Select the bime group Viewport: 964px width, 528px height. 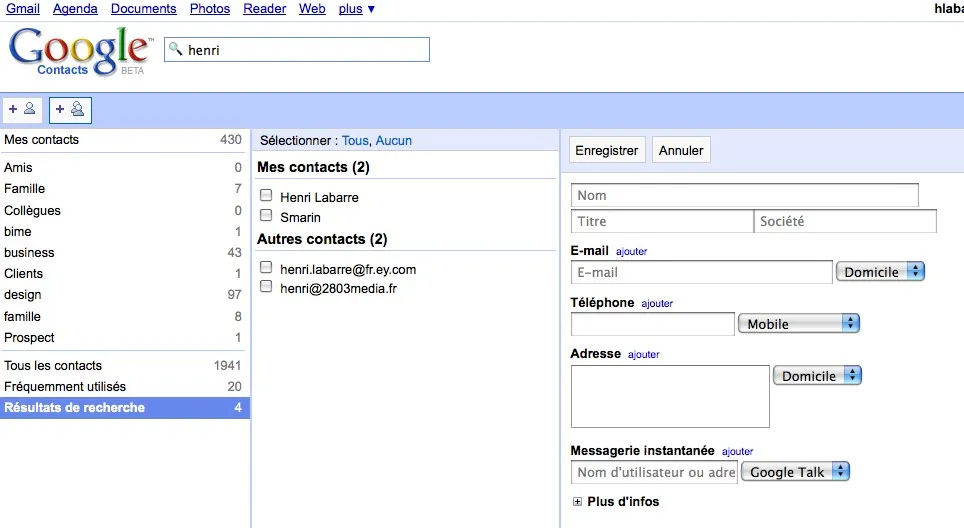click(123, 231)
